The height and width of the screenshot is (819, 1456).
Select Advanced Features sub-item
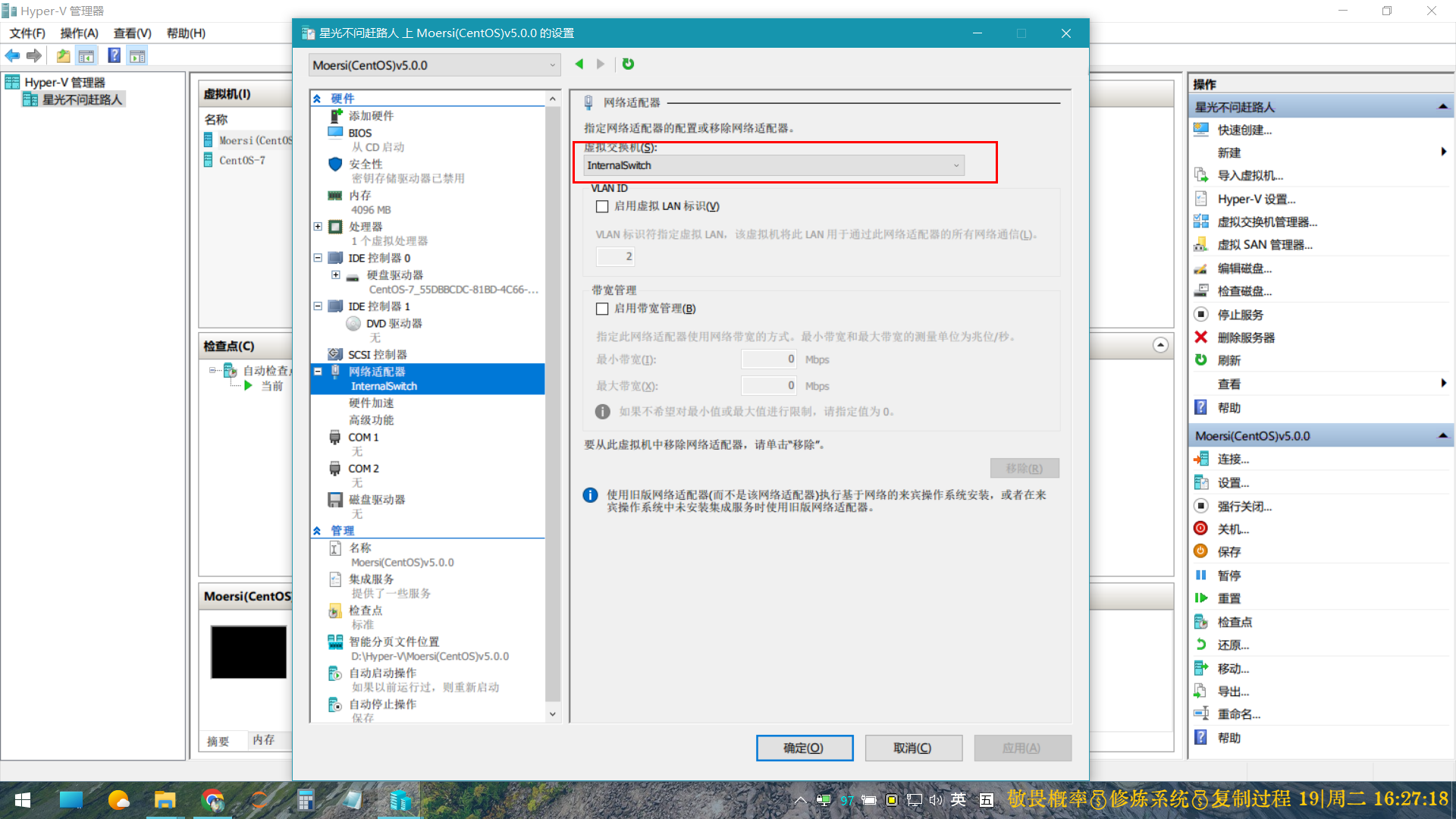coord(372,419)
